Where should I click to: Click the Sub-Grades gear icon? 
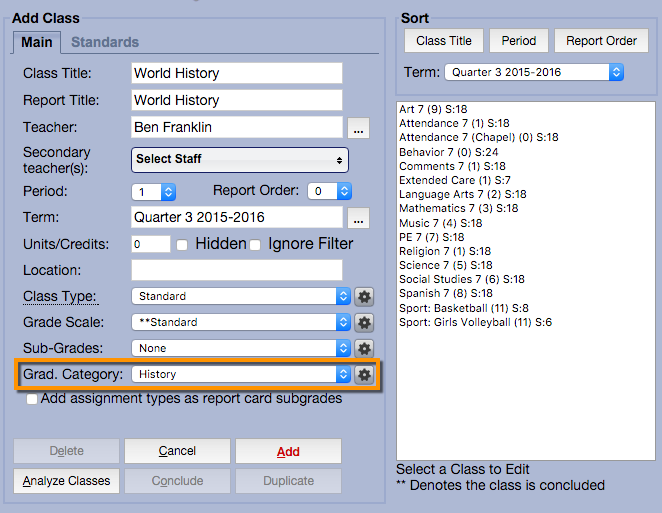(x=364, y=348)
